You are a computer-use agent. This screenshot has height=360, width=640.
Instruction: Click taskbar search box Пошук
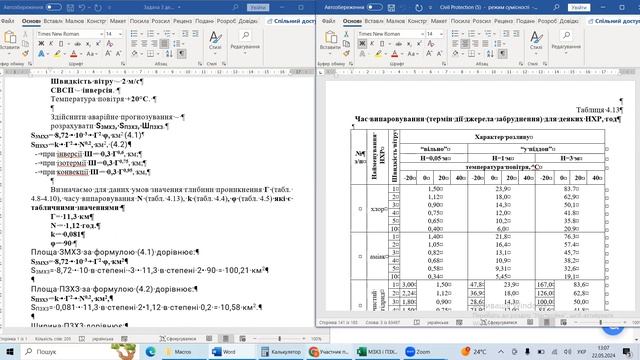point(80,351)
